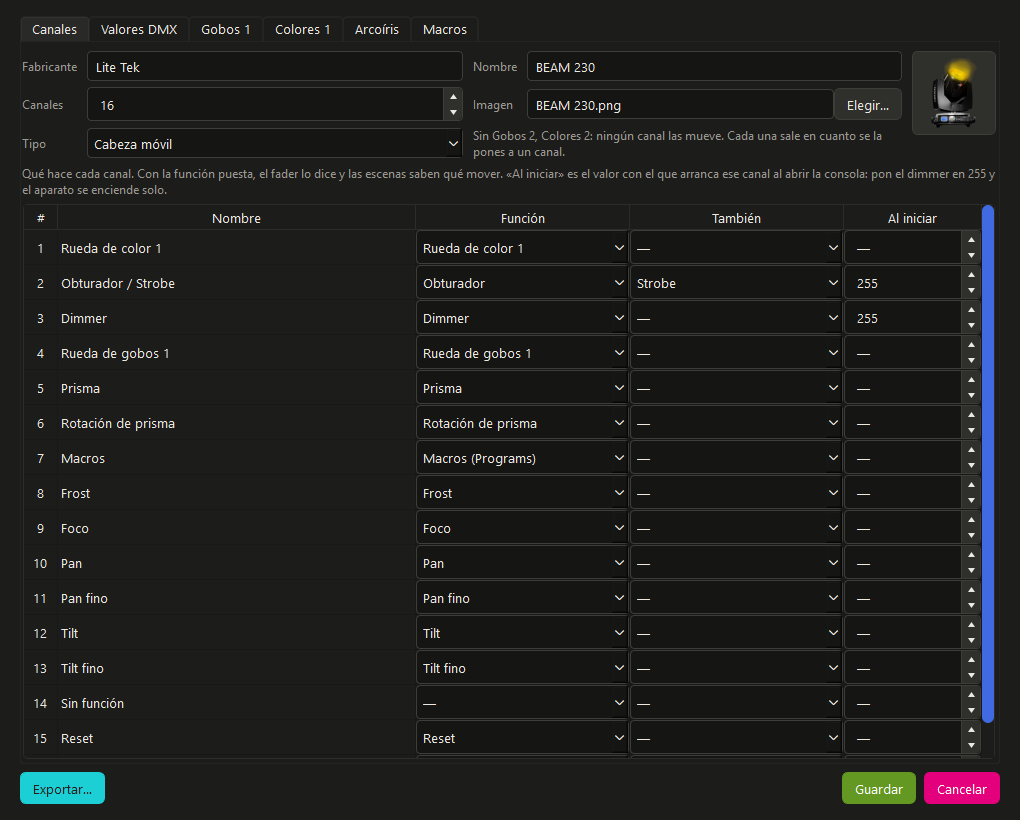The image size is (1020, 820).
Task: Open Función dropdown for Obturador / Strobe row
Action: click(522, 283)
